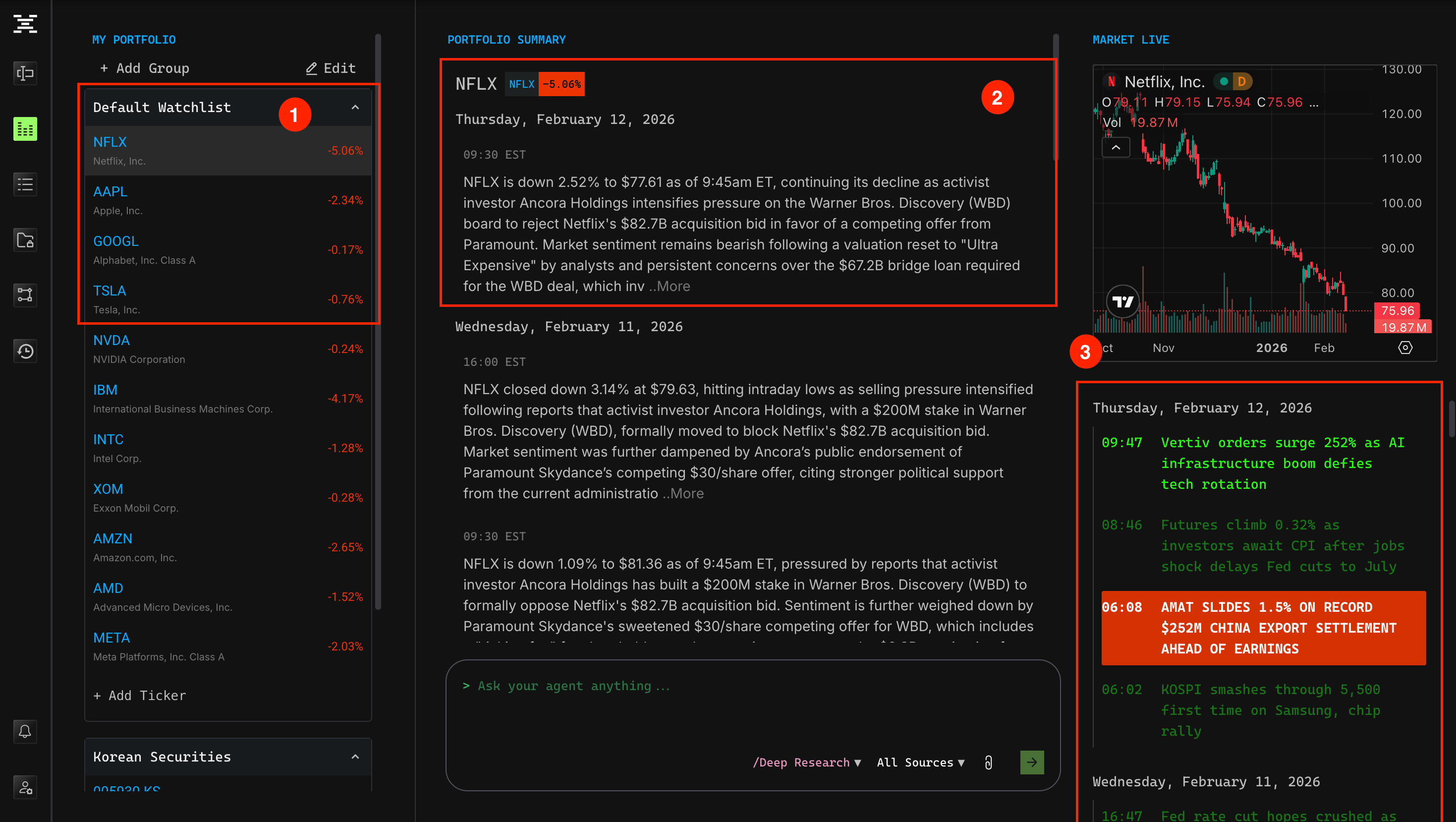
Task: Click the Edit portfolio button
Action: click(331, 68)
